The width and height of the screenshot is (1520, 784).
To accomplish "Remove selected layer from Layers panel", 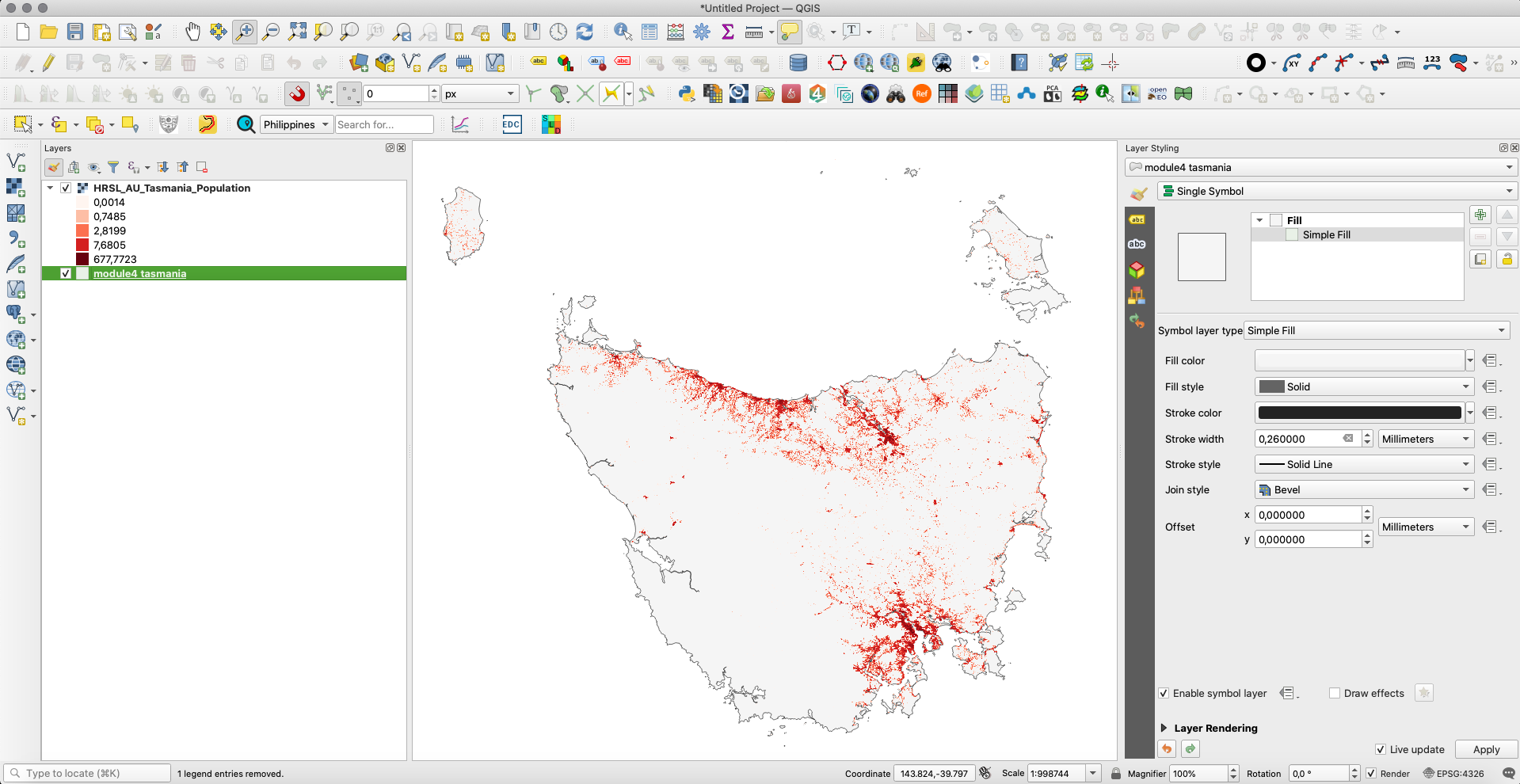I will [202, 167].
